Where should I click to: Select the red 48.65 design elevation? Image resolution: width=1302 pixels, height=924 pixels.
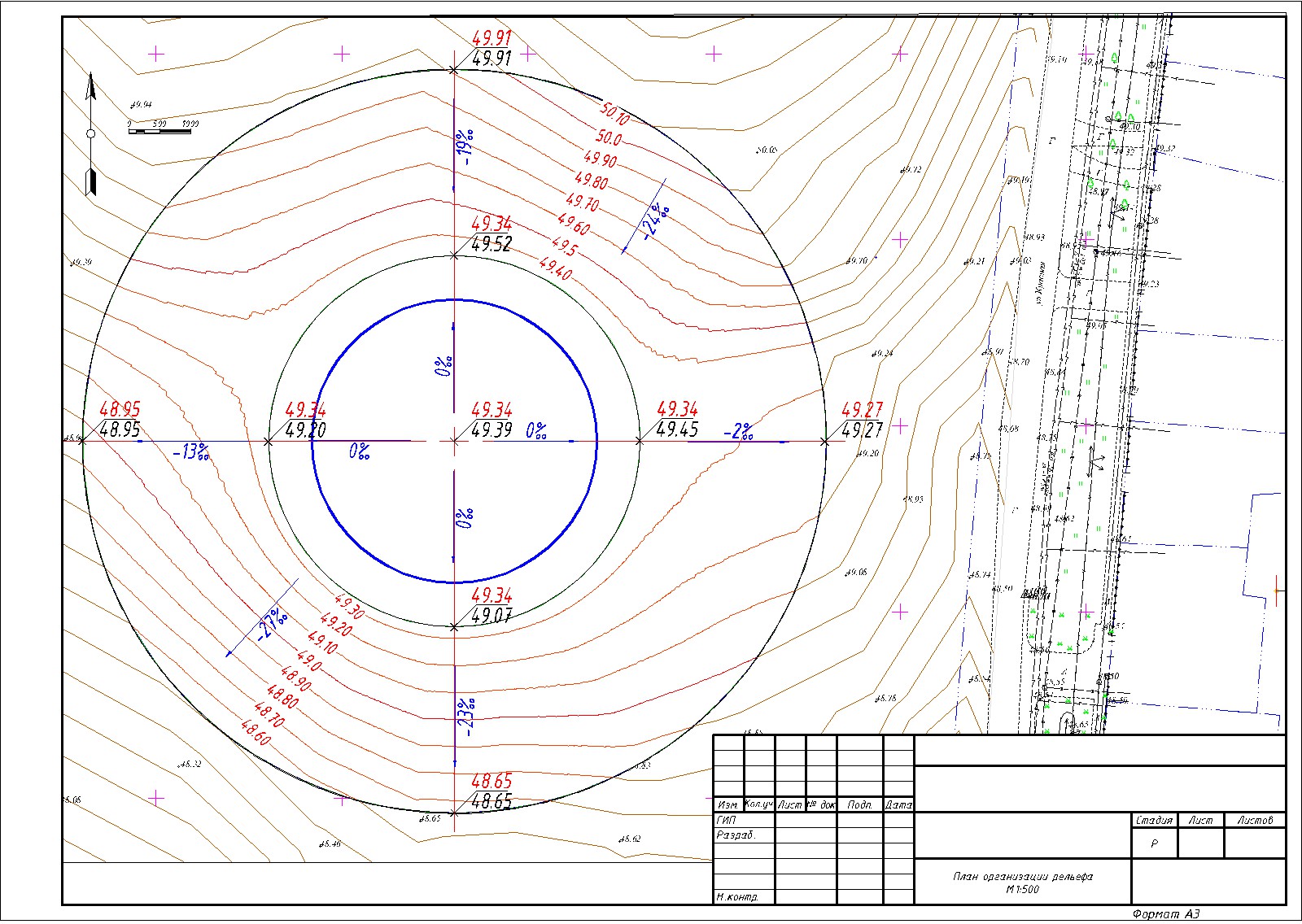(x=492, y=782)
